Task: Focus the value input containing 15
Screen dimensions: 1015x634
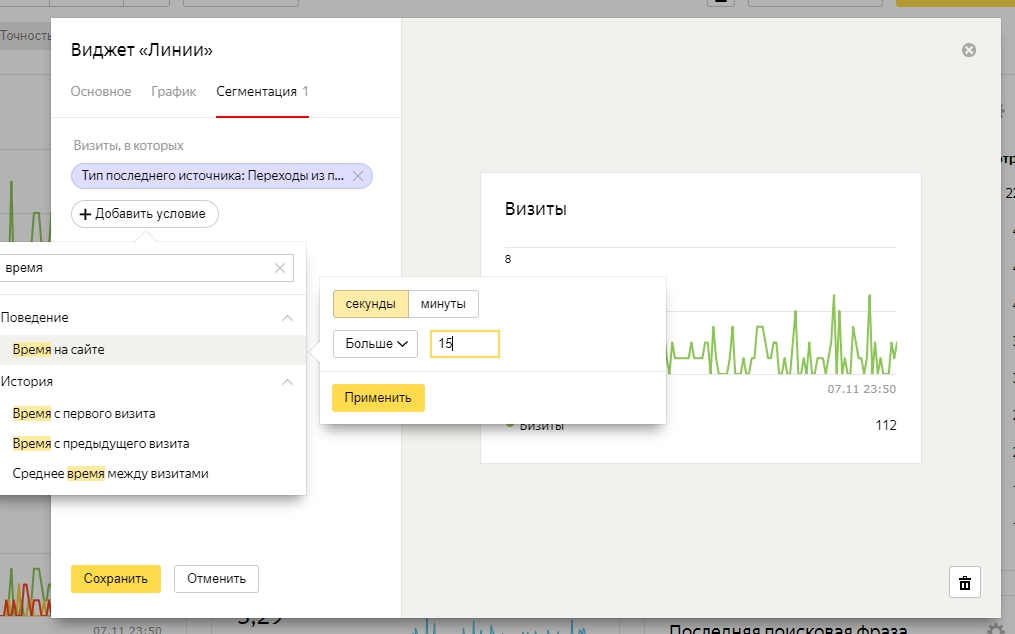Action: pos(464,344)
